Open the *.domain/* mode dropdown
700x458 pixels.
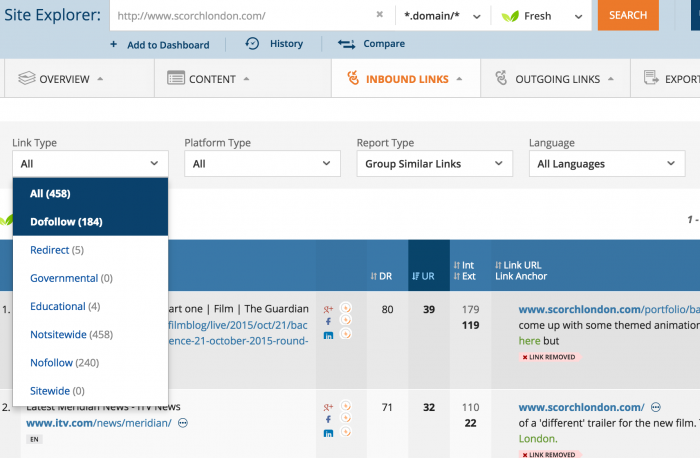click(x=442, y=16)
